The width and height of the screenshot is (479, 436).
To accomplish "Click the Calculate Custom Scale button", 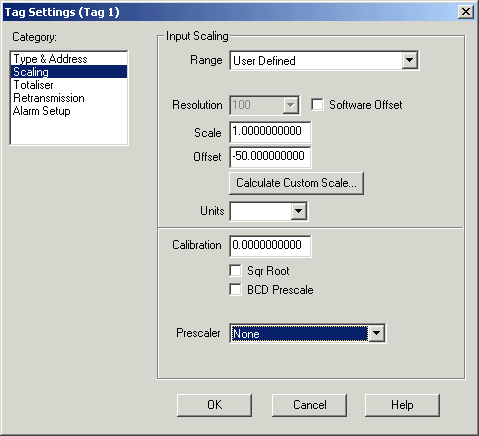I will (296, 183).
